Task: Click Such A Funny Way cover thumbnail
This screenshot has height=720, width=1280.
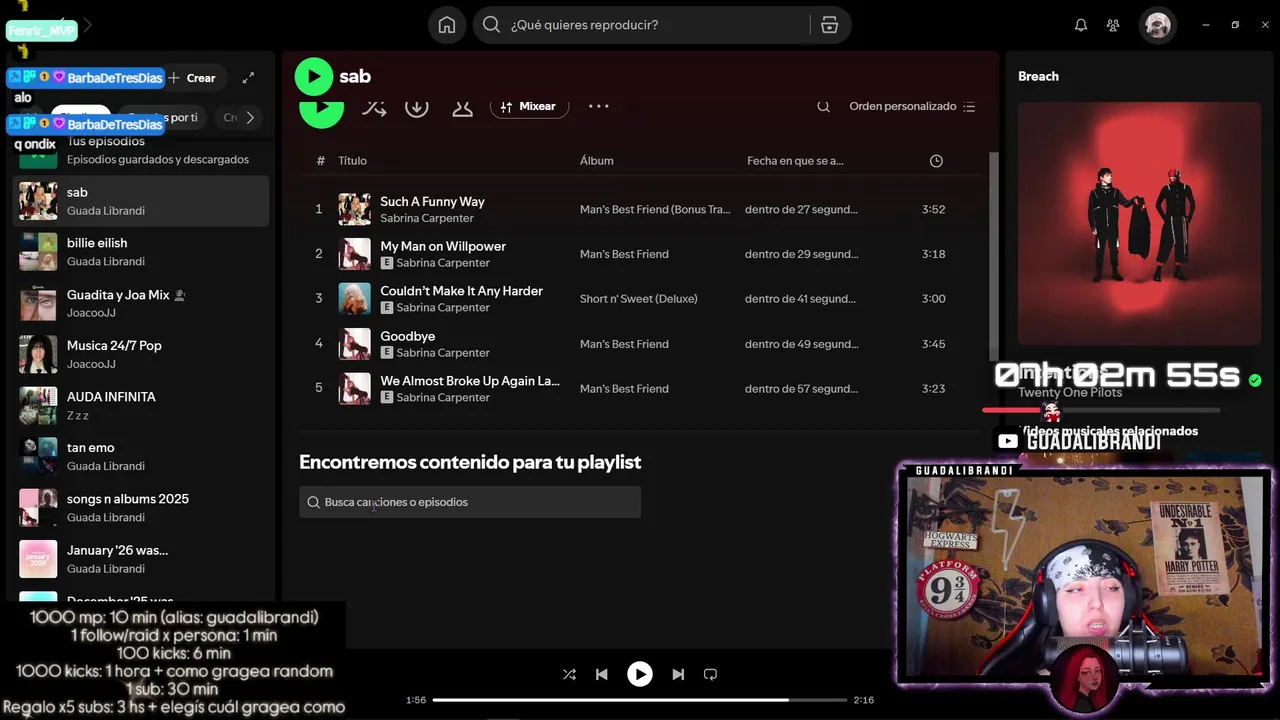Action: click(354, 209)
